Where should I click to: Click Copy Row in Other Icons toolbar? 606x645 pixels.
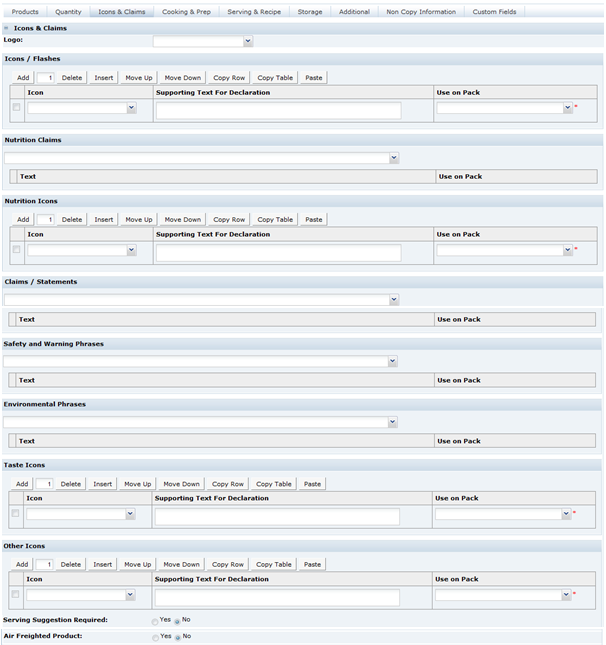(x=228, y=565)
